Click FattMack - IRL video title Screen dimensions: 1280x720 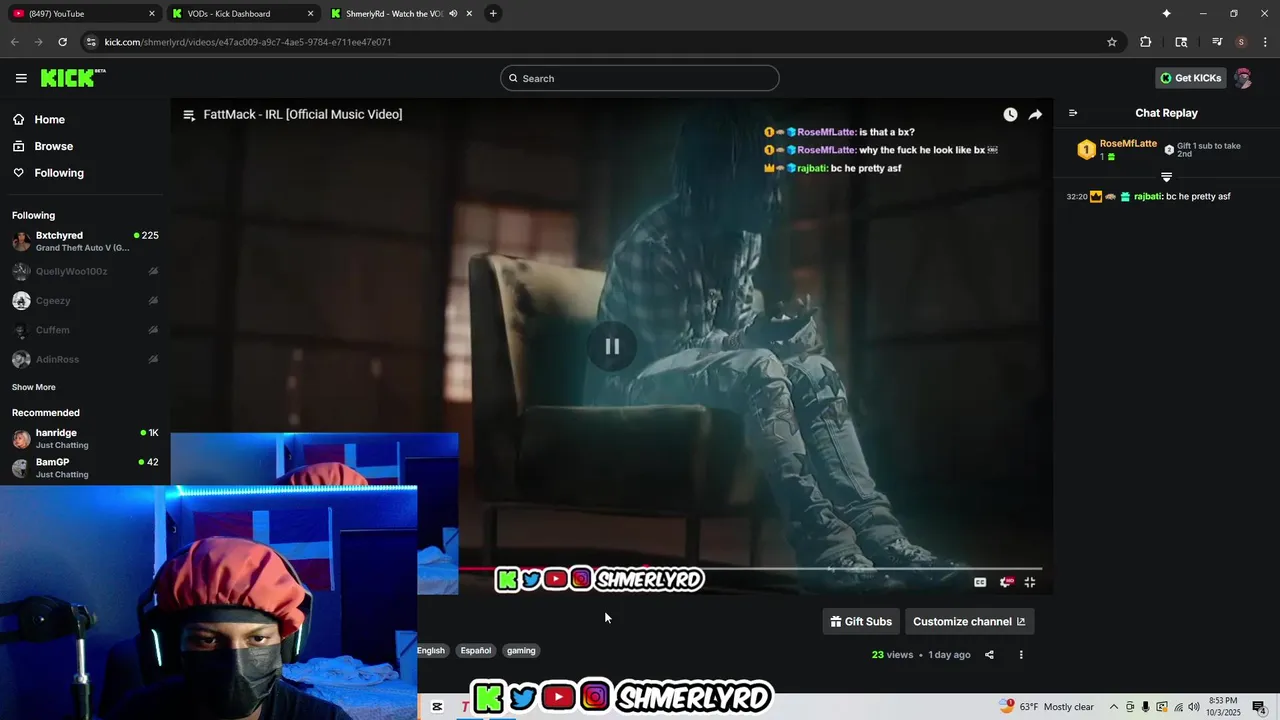tap(303, 115)
